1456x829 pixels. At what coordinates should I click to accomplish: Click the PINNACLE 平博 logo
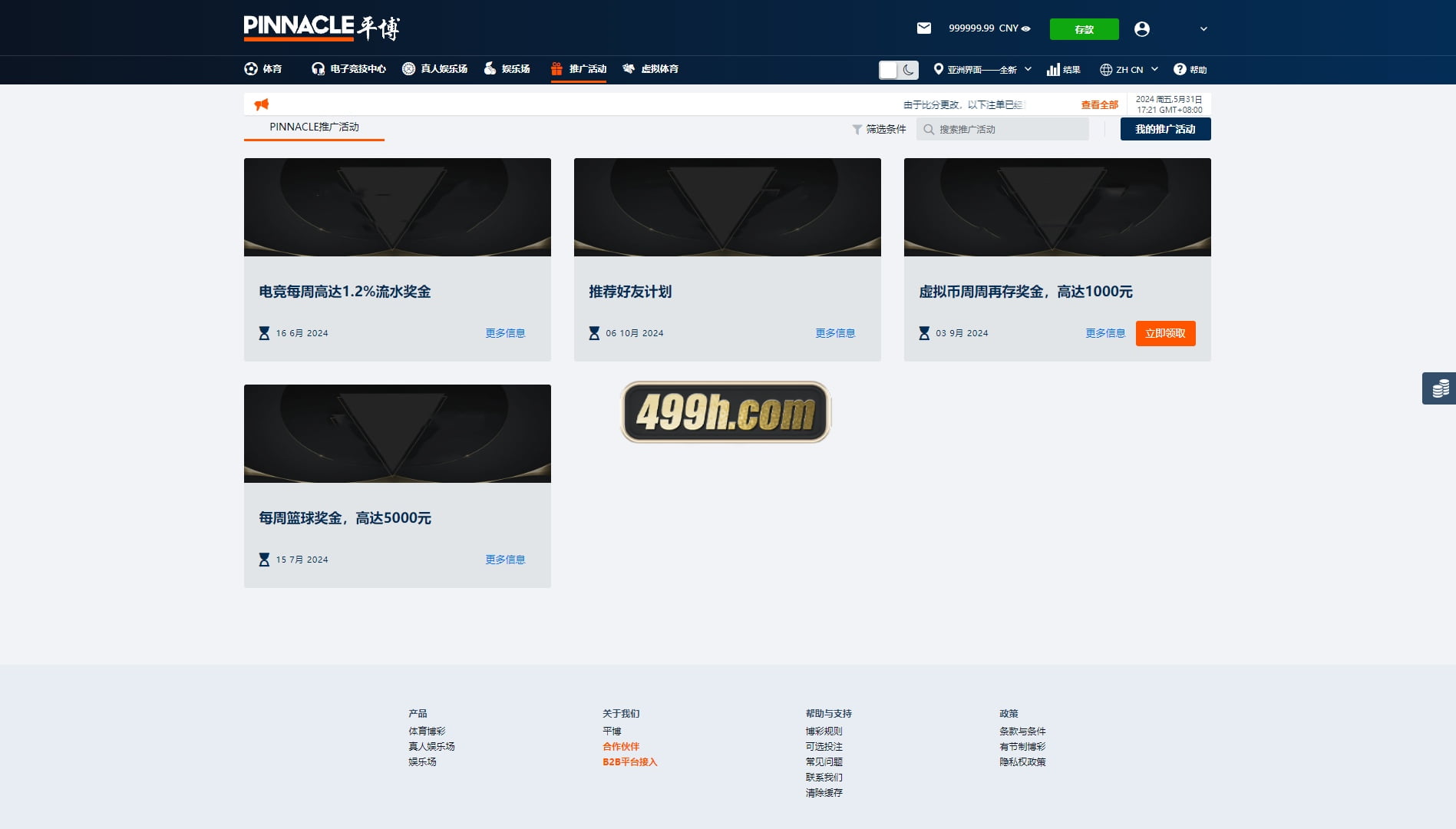click(322, 28)
